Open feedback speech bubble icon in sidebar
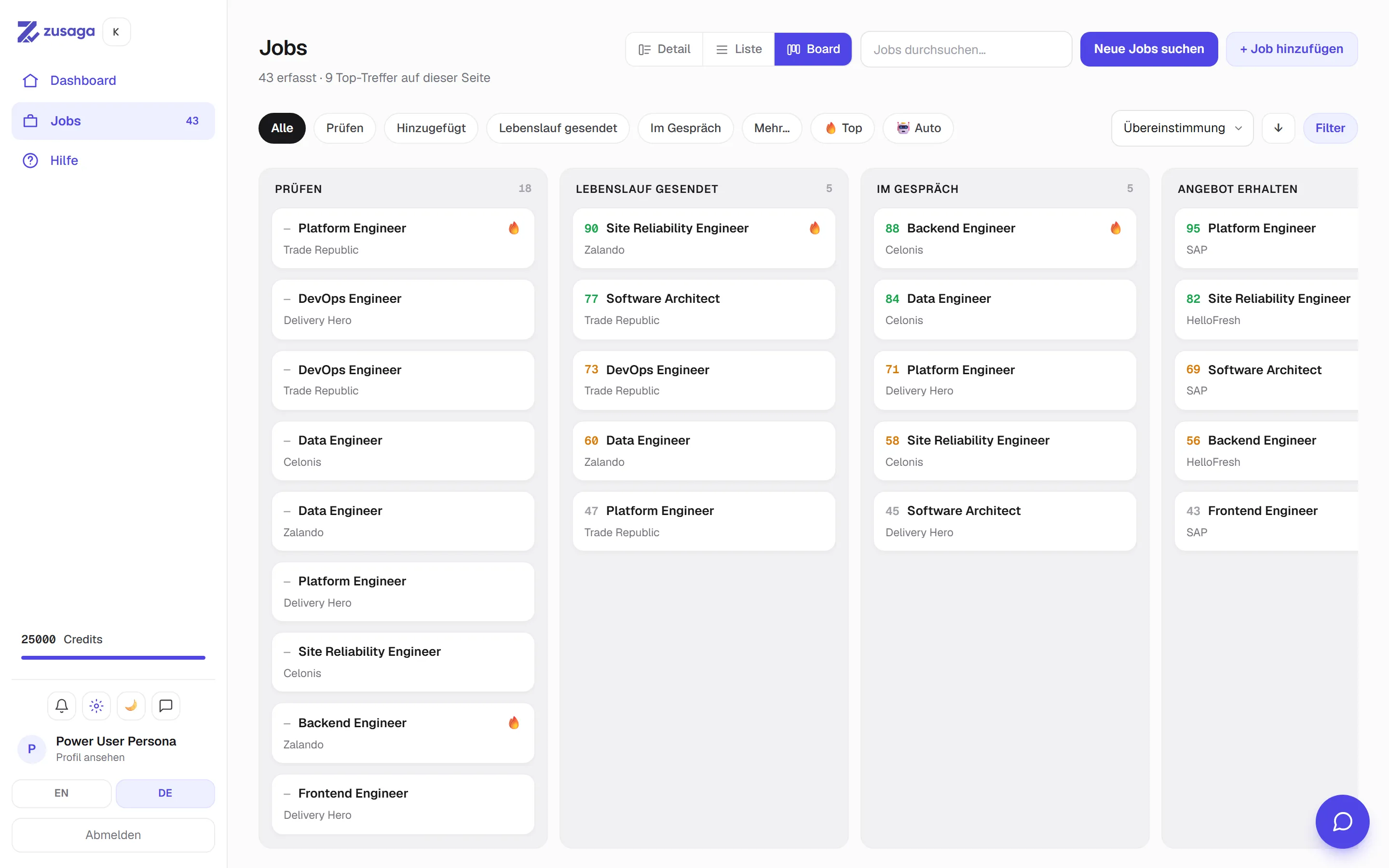This screenshot has height=868, width=1389. pos(166,705)
